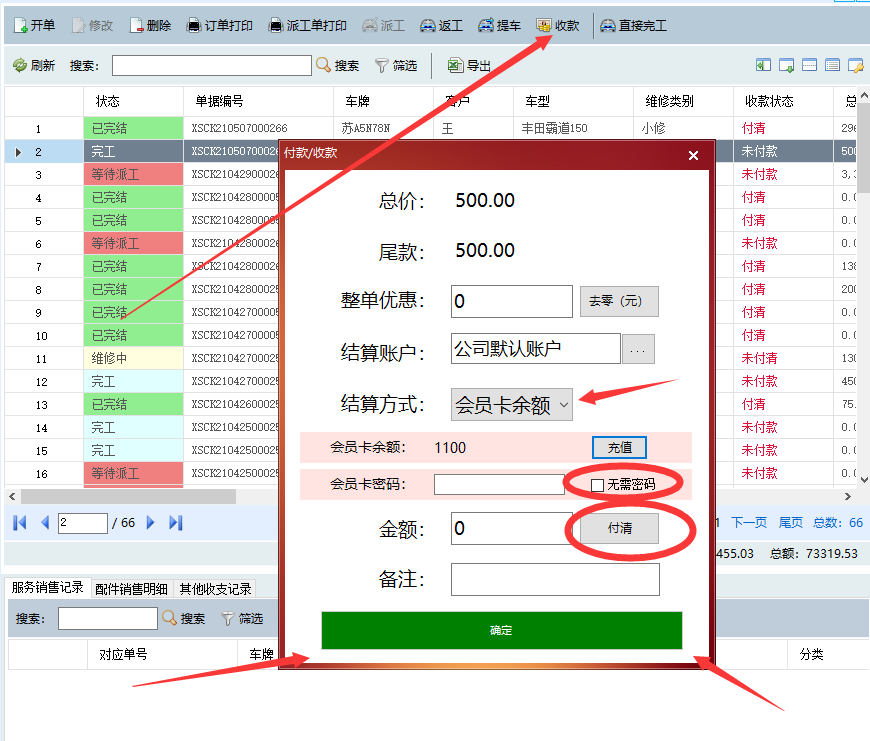
Task: Click the 付清 pay in full button
Action: click(x=619, y=528)
